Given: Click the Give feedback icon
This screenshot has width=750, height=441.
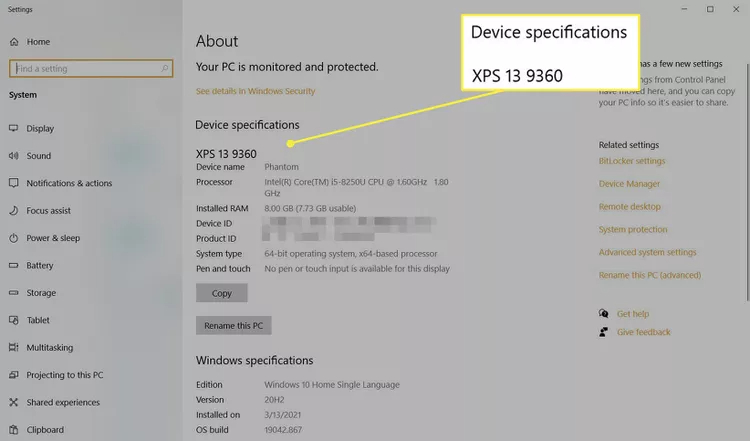Looking at the screenshot, I should click(603, 332).
